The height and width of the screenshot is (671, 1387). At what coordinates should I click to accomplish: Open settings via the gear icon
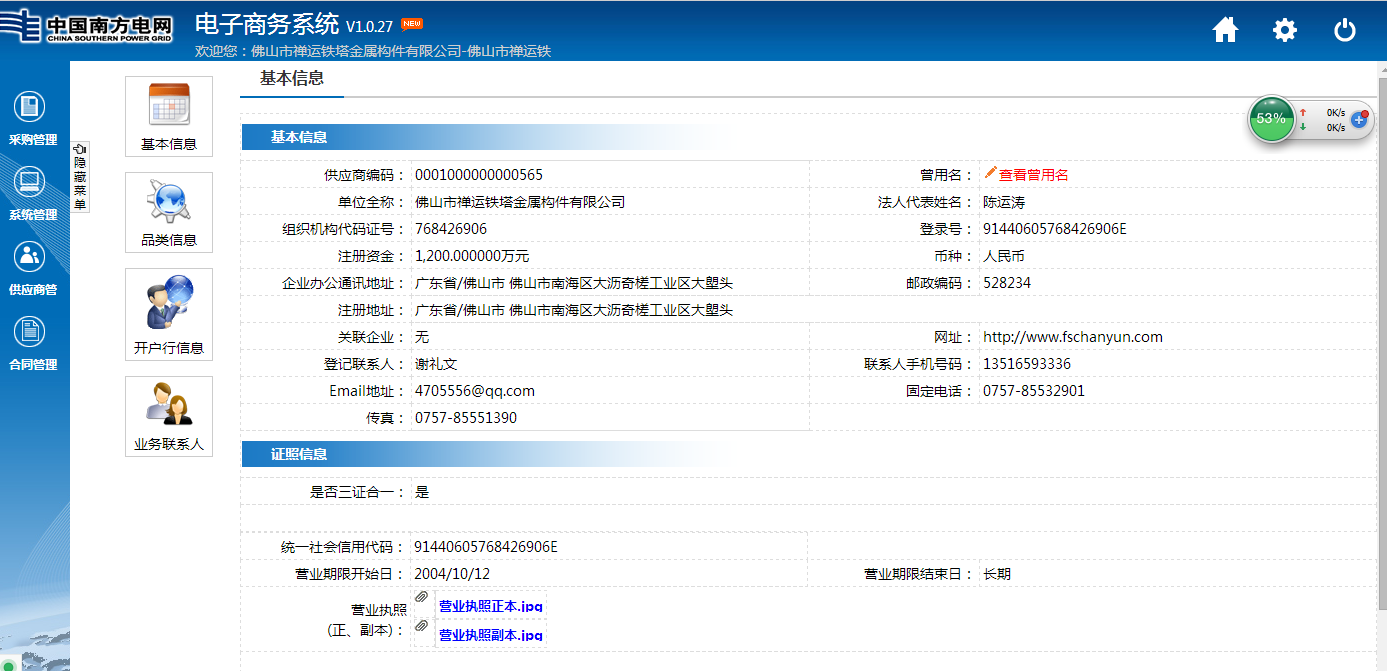pyautogui.click(x=1284, y=30)
